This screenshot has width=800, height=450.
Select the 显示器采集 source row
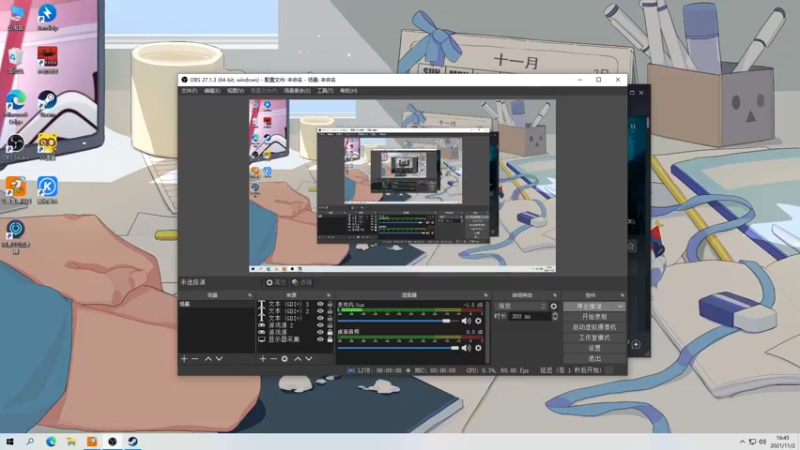295,339
